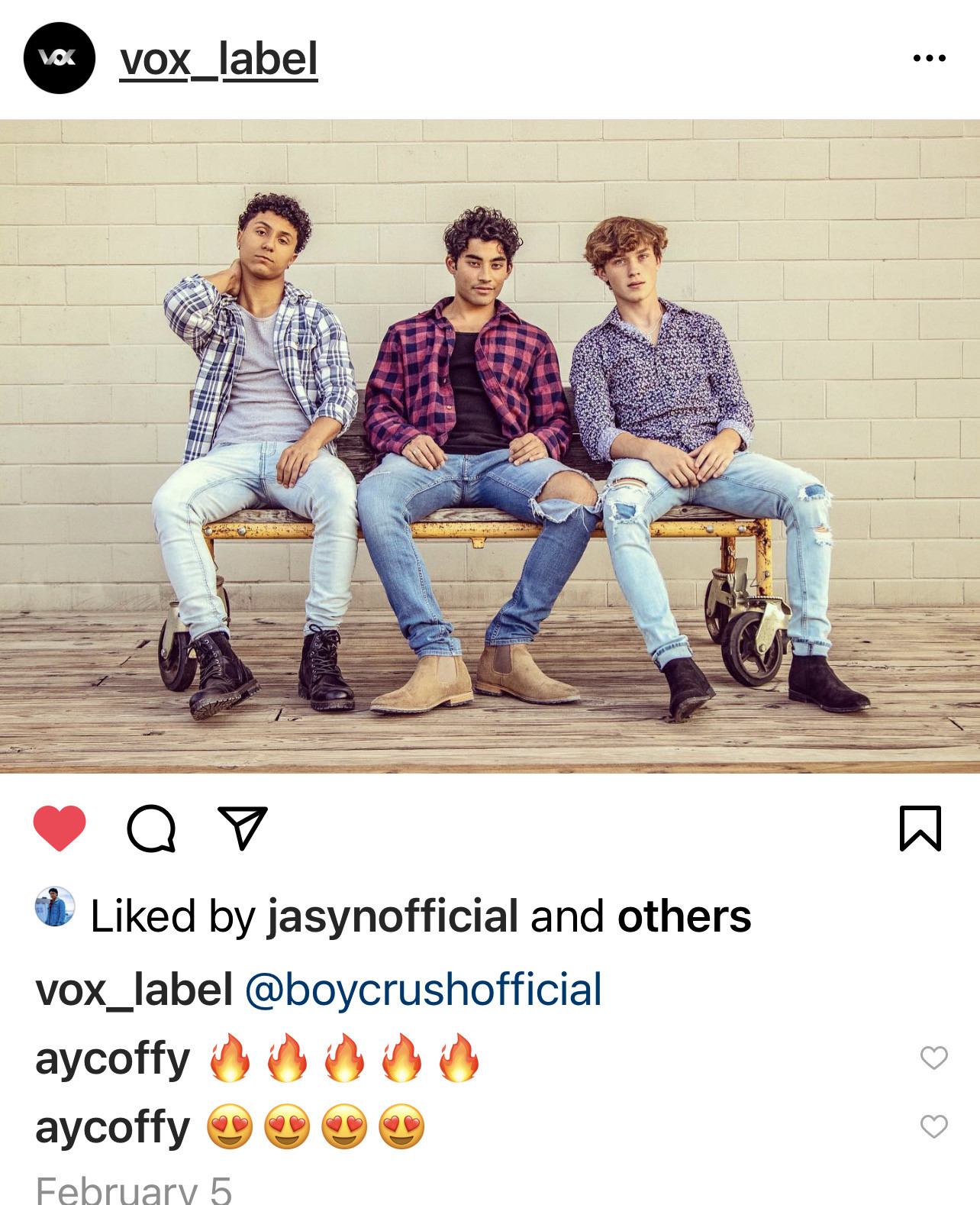The height and width of the screenshot is (1205, 980).
Task: Tap the heart-eyes emojis in second comment
Action: pyautogui.click(x=316, y=1127)
